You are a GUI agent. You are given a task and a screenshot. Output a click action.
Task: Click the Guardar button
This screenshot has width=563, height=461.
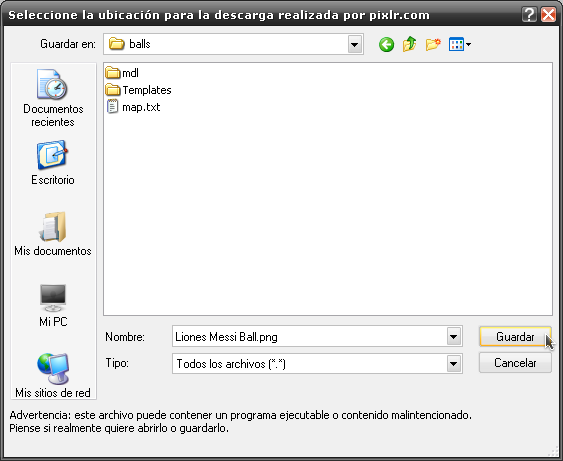[x=515, y=337]
